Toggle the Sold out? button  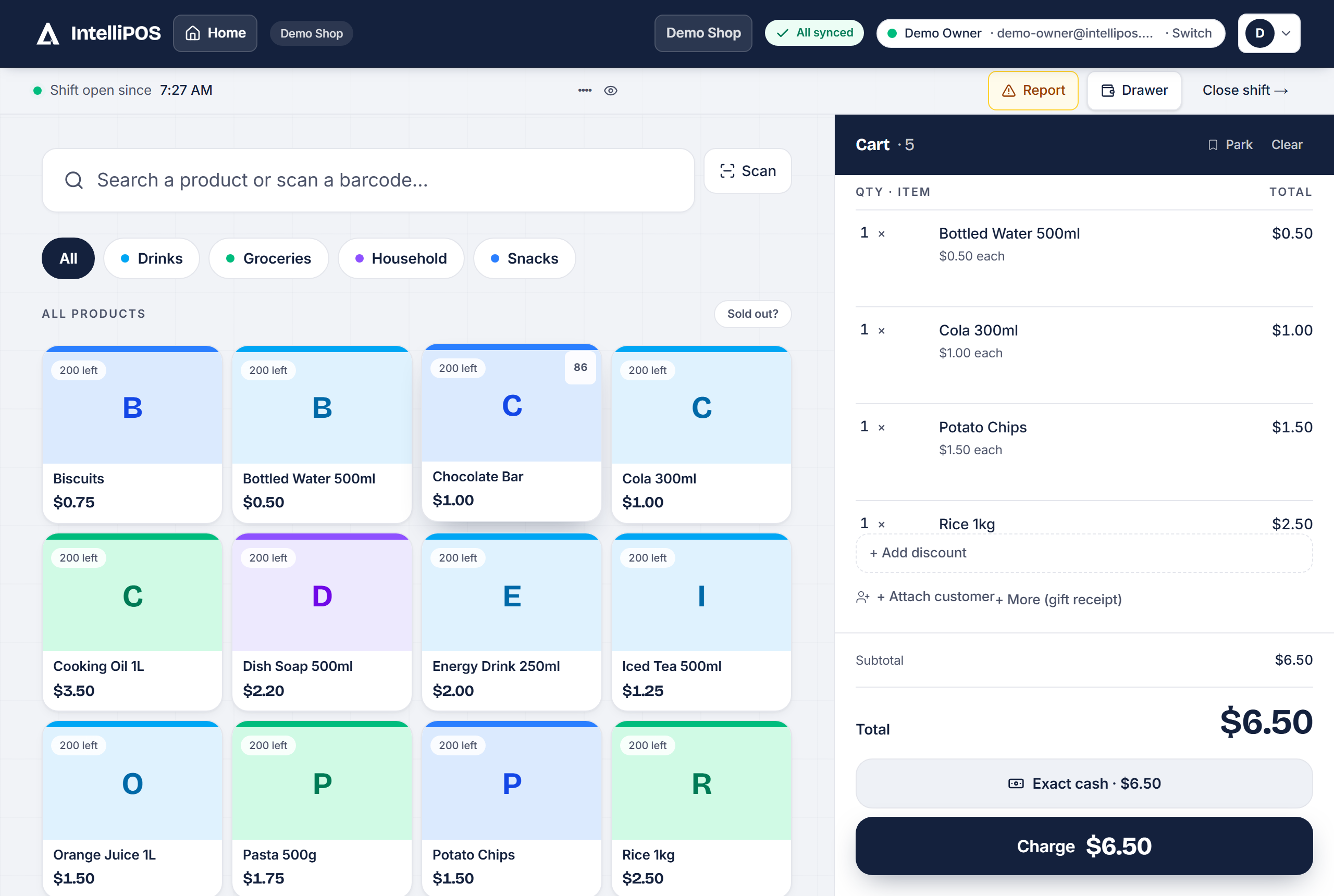(x=752, y=314)
